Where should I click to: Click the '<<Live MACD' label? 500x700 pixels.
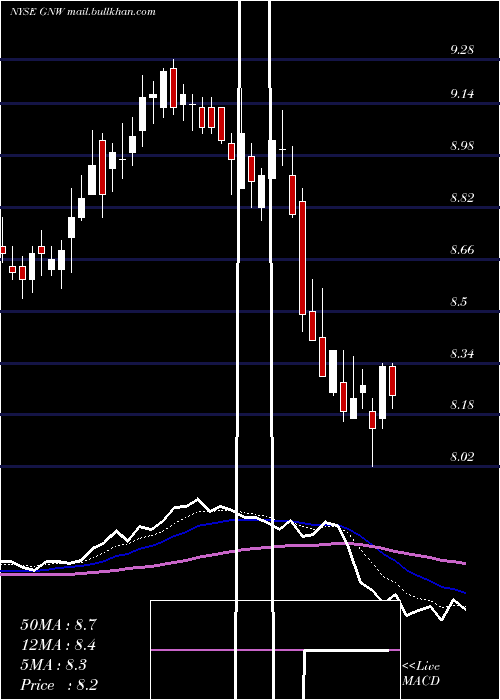421,674
